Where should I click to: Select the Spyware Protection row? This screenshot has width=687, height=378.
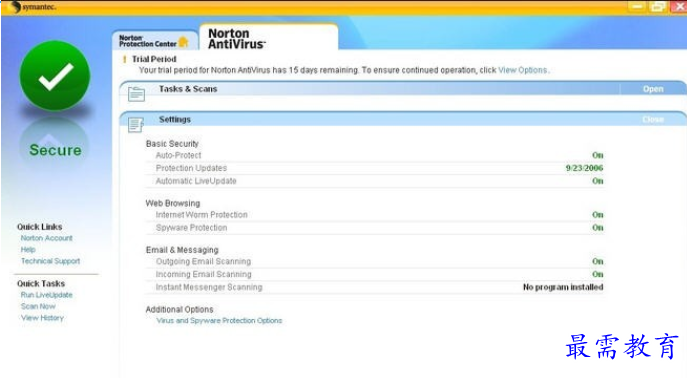tap(375, 228)
